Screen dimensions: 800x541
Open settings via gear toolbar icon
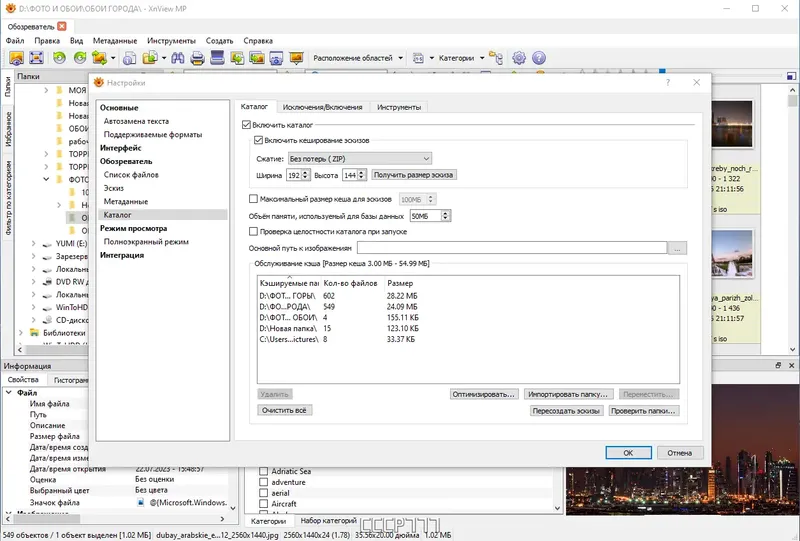[x=519, y=58]
